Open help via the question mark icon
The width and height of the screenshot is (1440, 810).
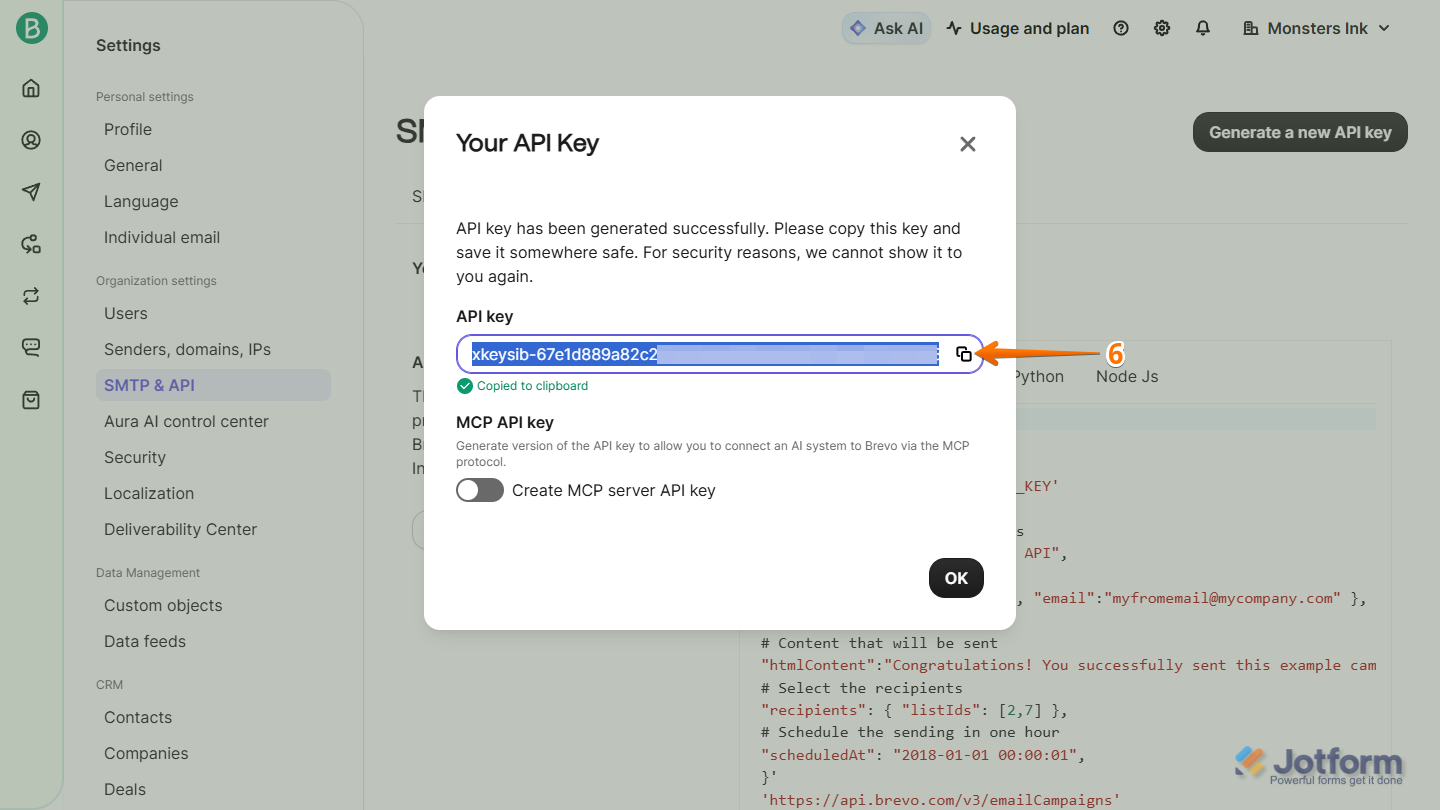pos(1121,28)
